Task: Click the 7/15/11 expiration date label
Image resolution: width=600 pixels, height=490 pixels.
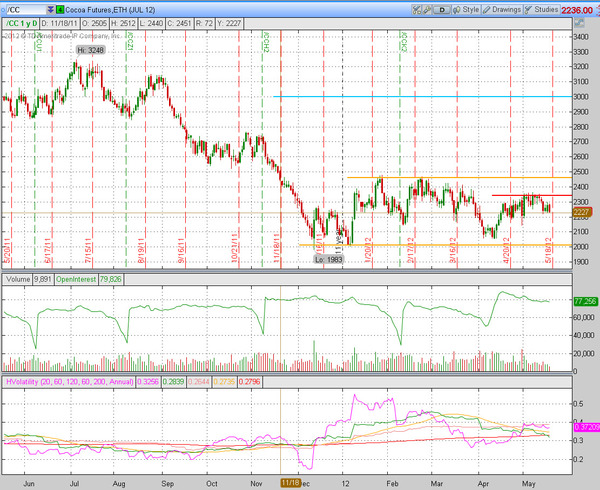Action: 88,251
